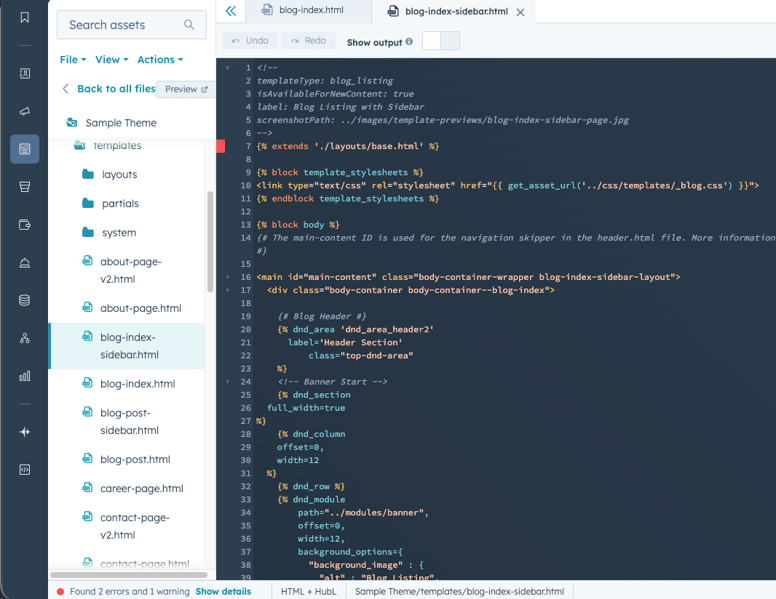The width and height of the screenshot is (776, 599).
Task: Click the file icon of about-page.html
Action: 88,307
